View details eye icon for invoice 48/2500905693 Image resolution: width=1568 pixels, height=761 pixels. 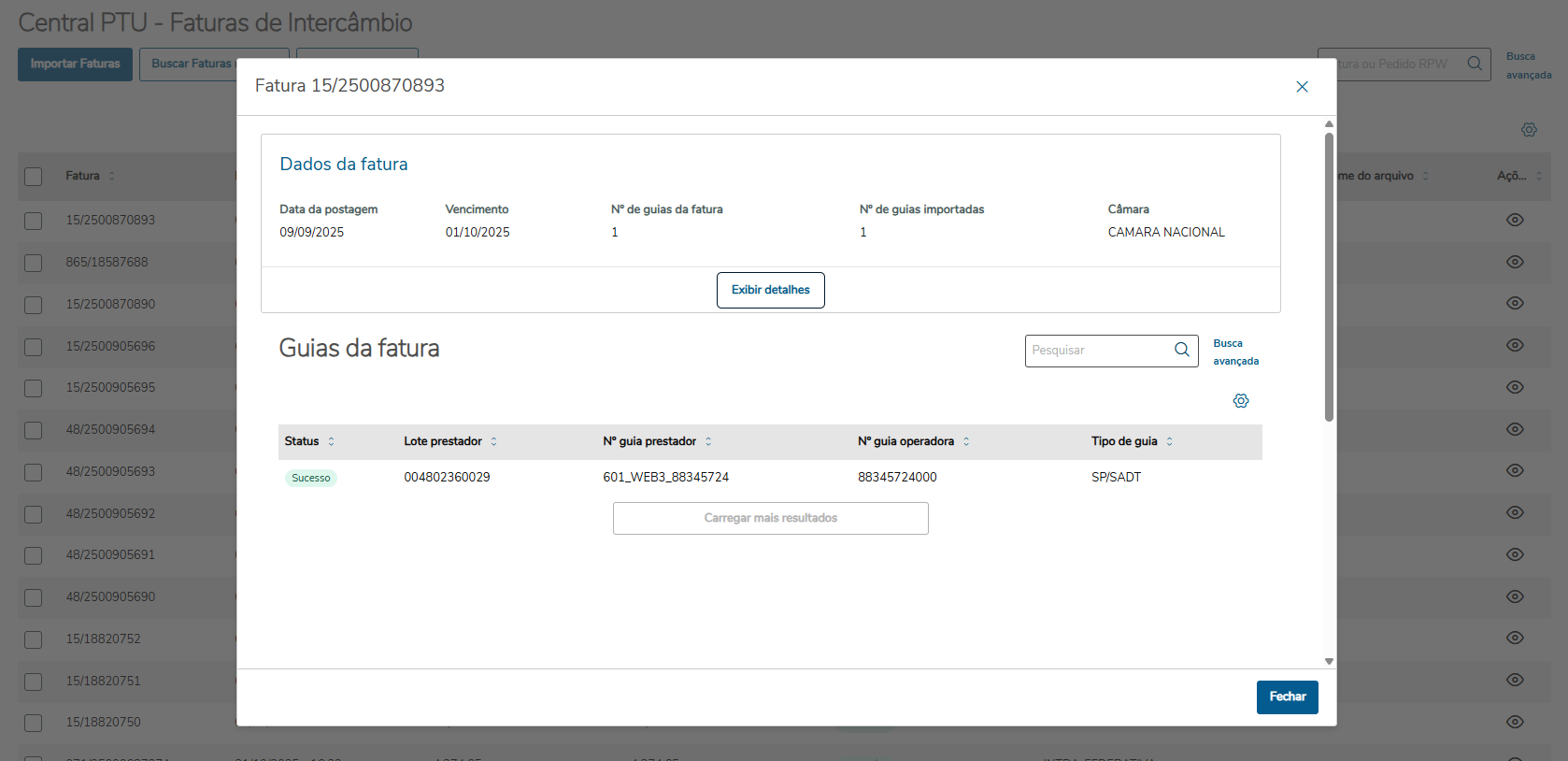(1515, 470)
